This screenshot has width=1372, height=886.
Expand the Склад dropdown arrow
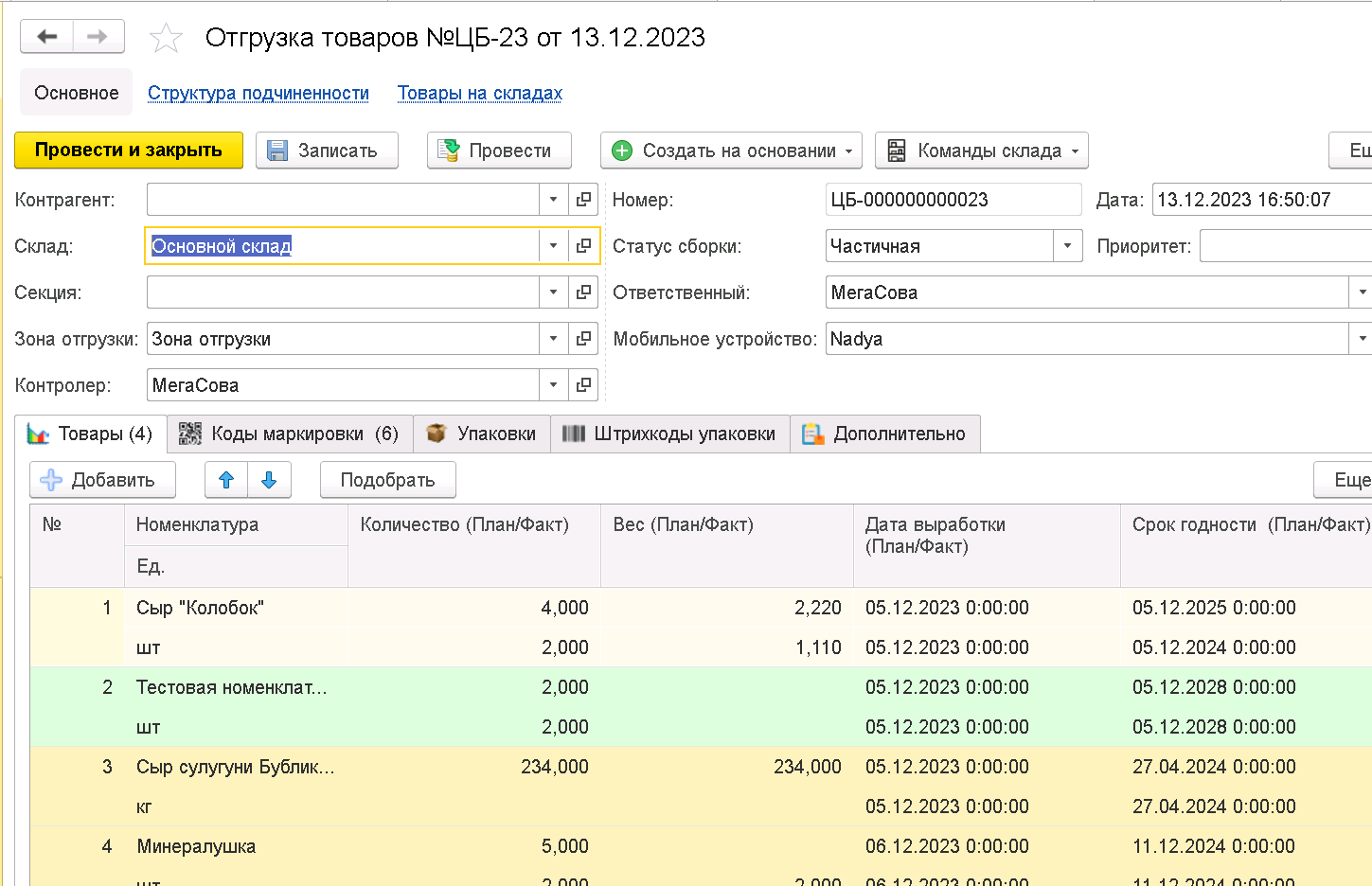554,246
